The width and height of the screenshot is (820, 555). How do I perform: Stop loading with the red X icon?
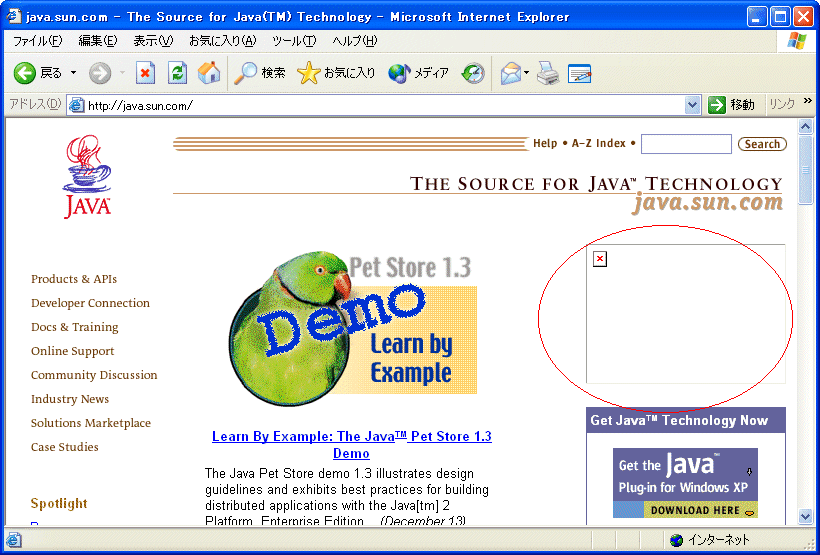click(145, 73)
